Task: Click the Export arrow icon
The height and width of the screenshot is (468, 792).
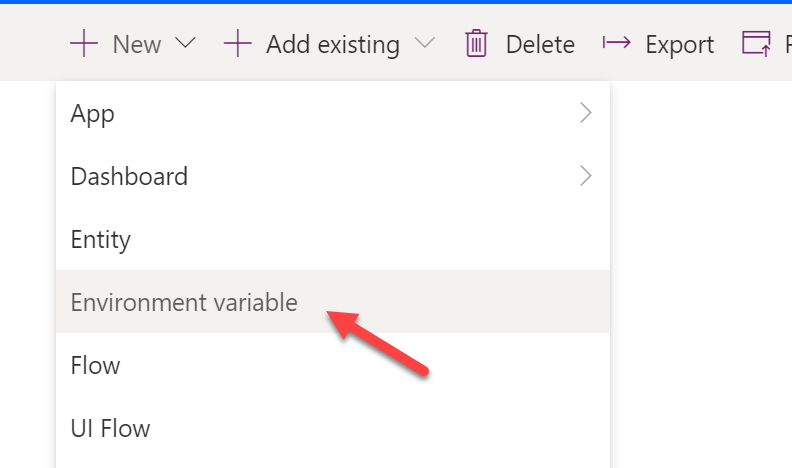Action: (616, 42)
